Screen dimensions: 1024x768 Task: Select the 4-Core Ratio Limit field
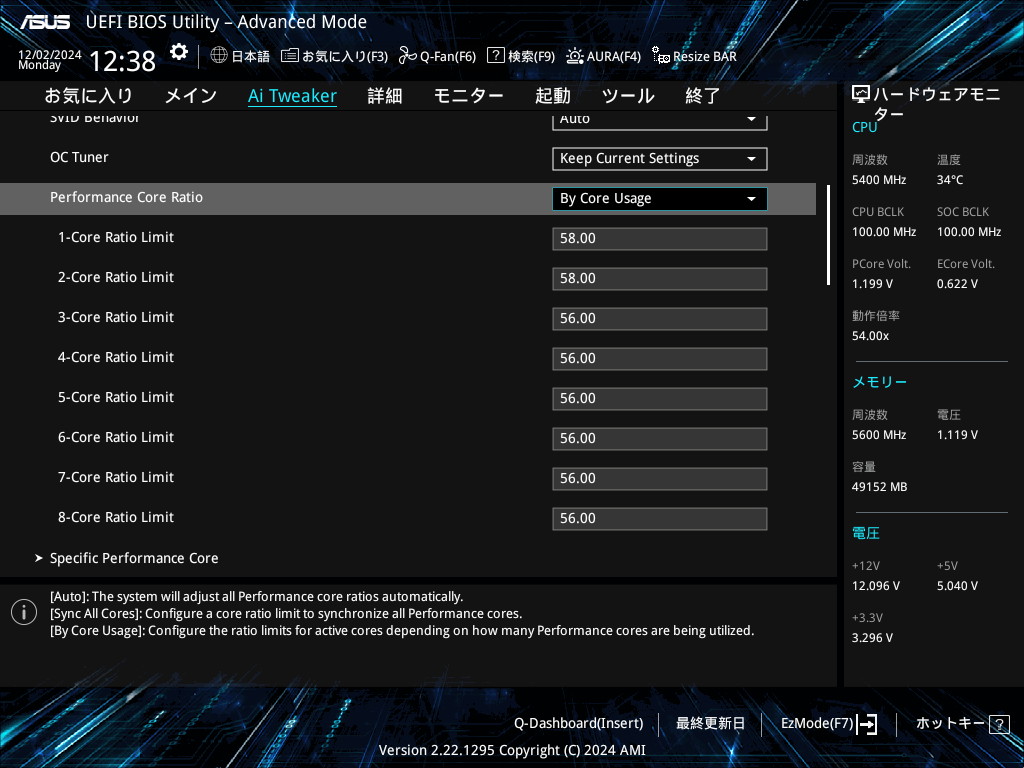660,359
